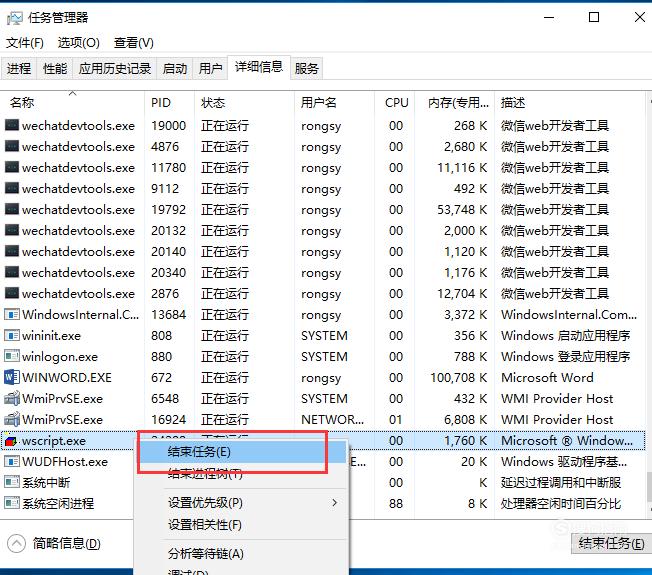Image resolution: width=652 pixels, height=575 pixels.
Task: Sort by the 内存(专用... column header
Action: (454, 102)
